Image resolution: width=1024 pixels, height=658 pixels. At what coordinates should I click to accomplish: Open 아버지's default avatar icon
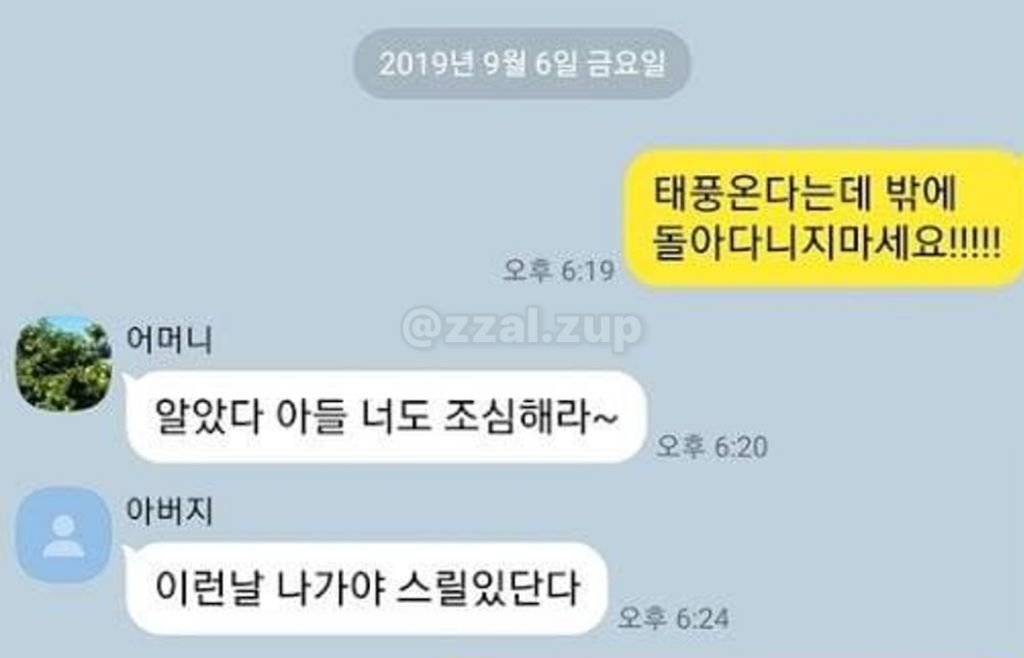click(63, 535)
